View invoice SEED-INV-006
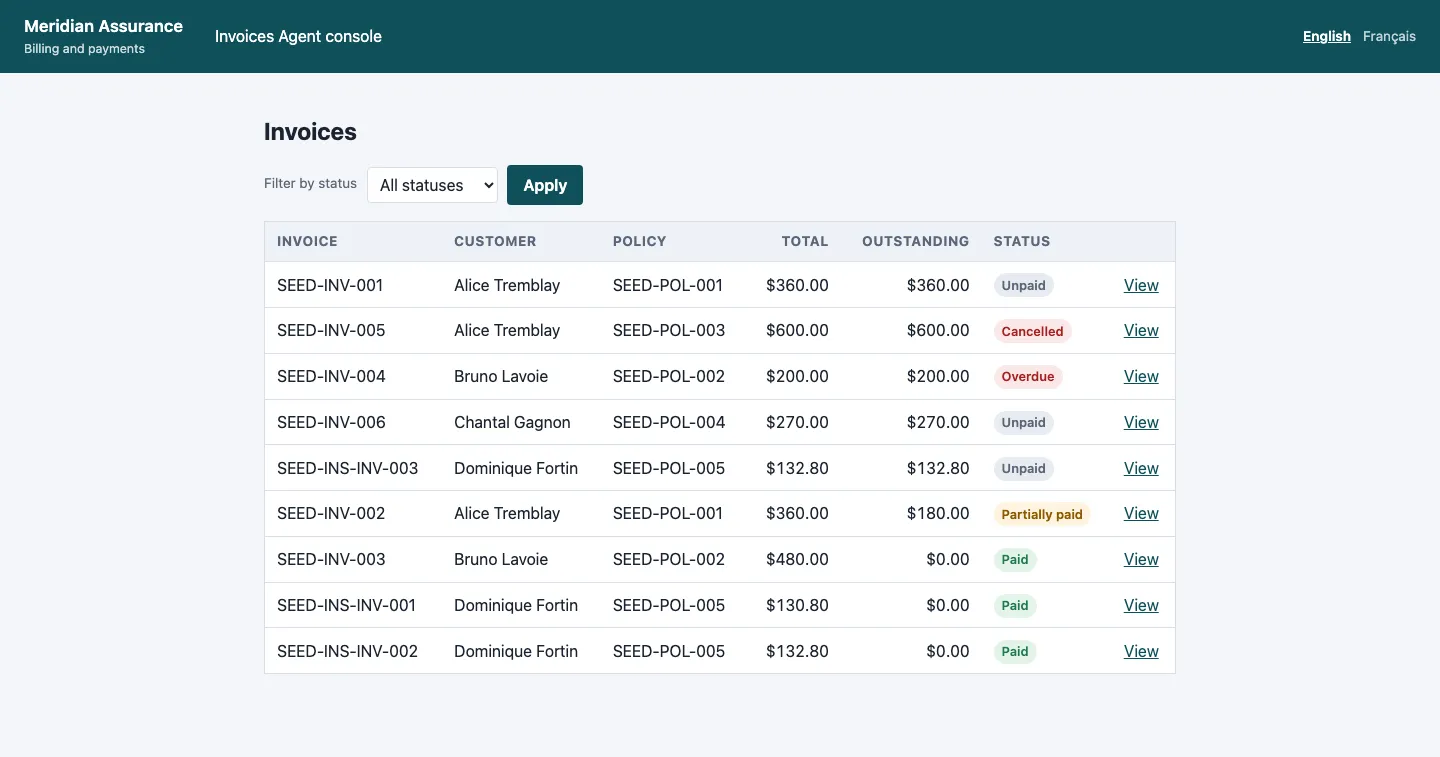The height and width of the screenshot is (757, 1440). click(x=1141, y=422)
